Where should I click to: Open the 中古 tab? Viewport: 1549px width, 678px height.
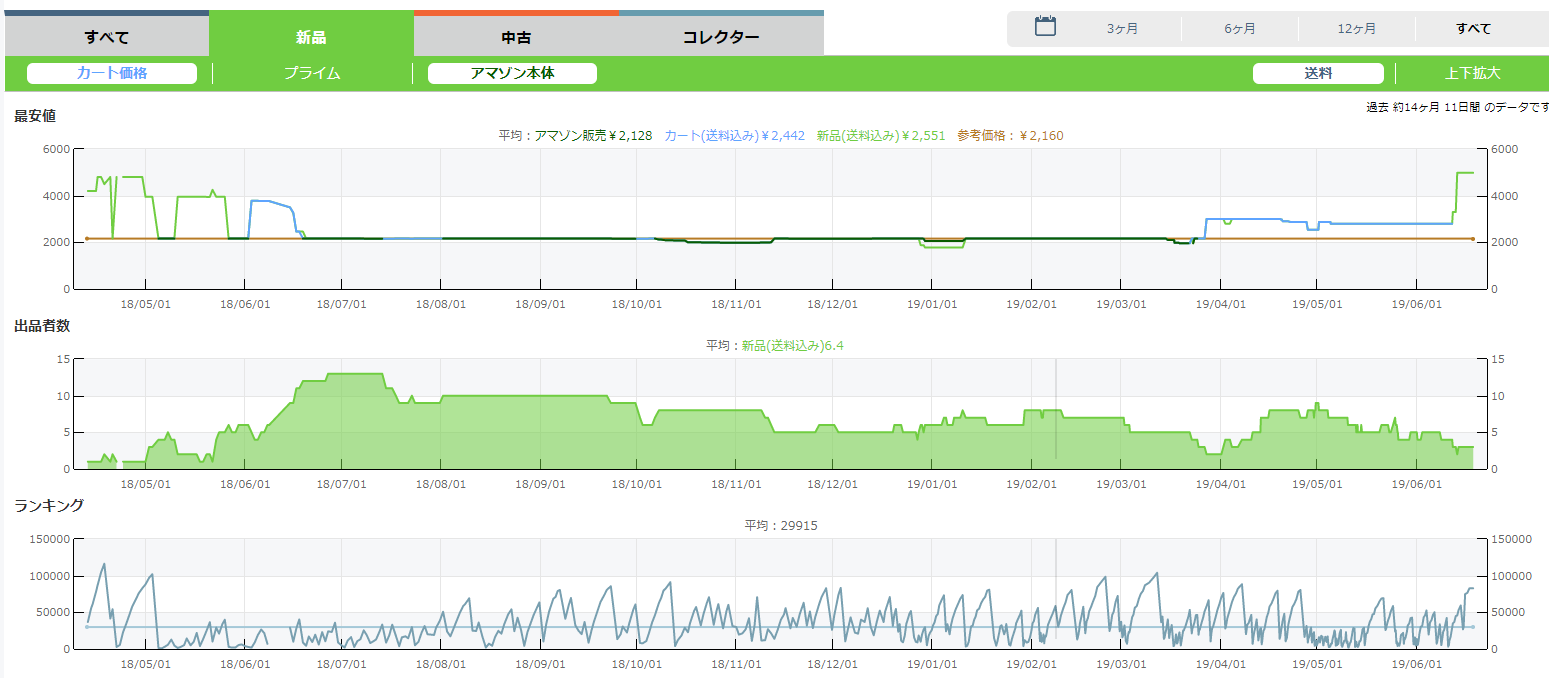pos(516,38)
